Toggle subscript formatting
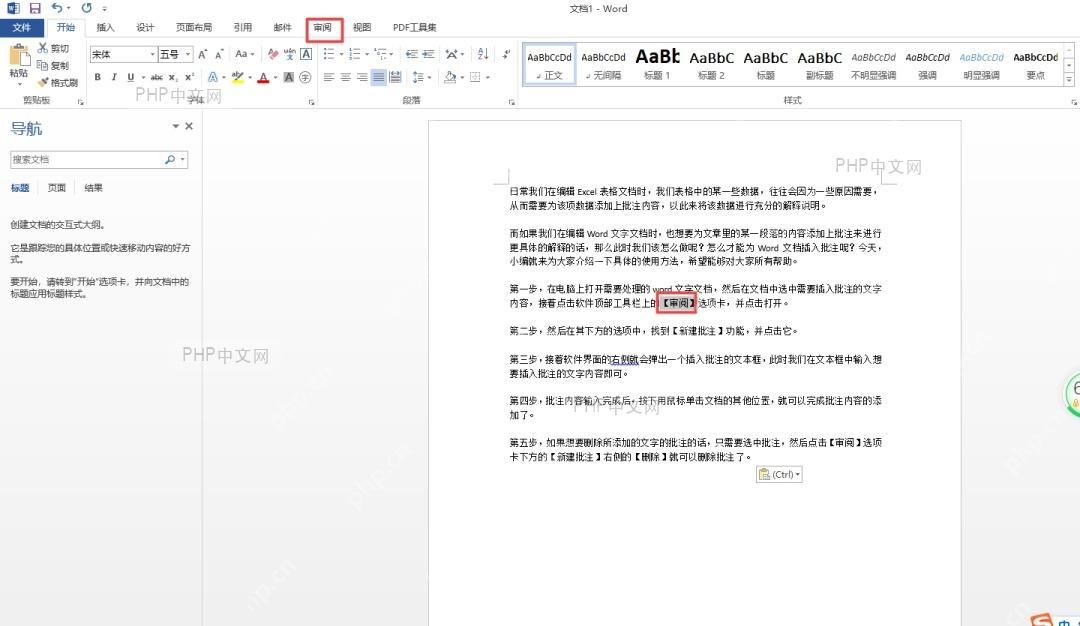The width and height of the screenshot is (1080, 626). pyautogui.click(x=173, y=77)
